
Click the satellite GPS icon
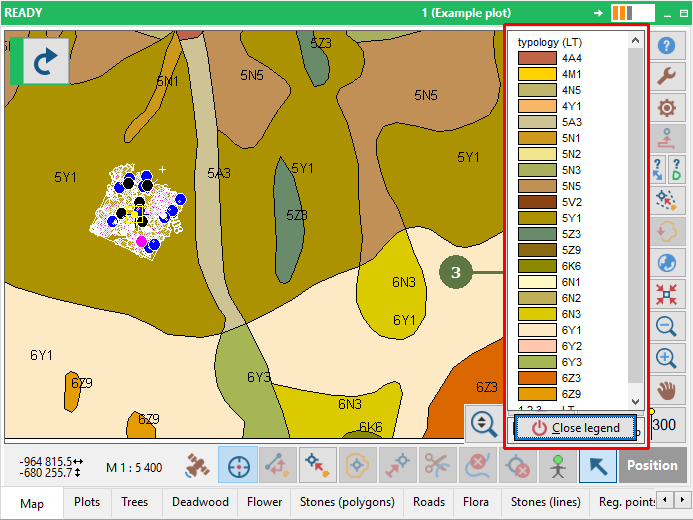(199, 465)
